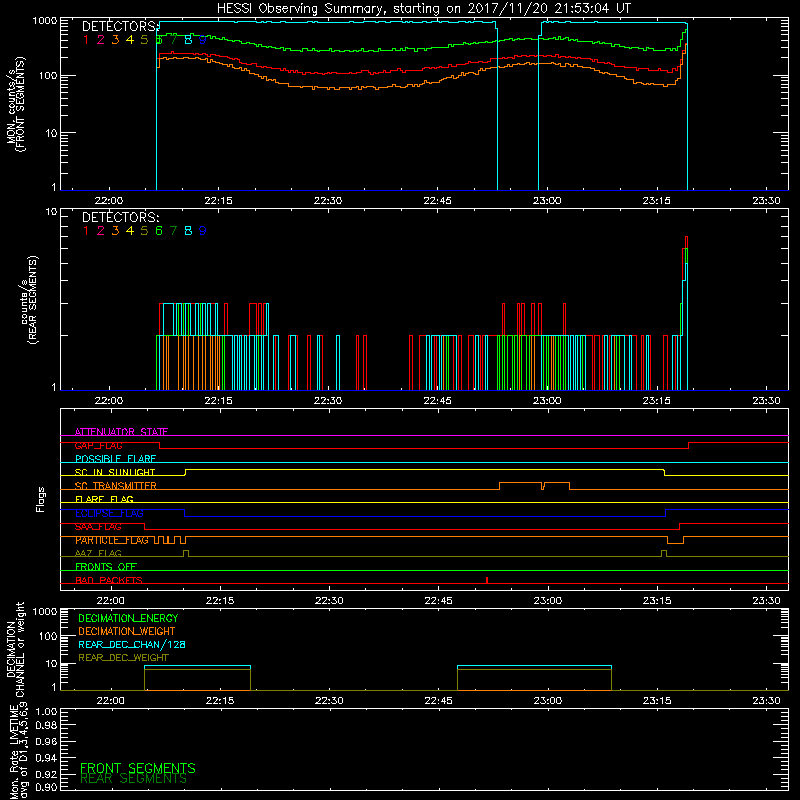Select cyan detector 8 in front segments legend
Image resolution: width=800 pixels, height=800 pixels.
point(188,40)
